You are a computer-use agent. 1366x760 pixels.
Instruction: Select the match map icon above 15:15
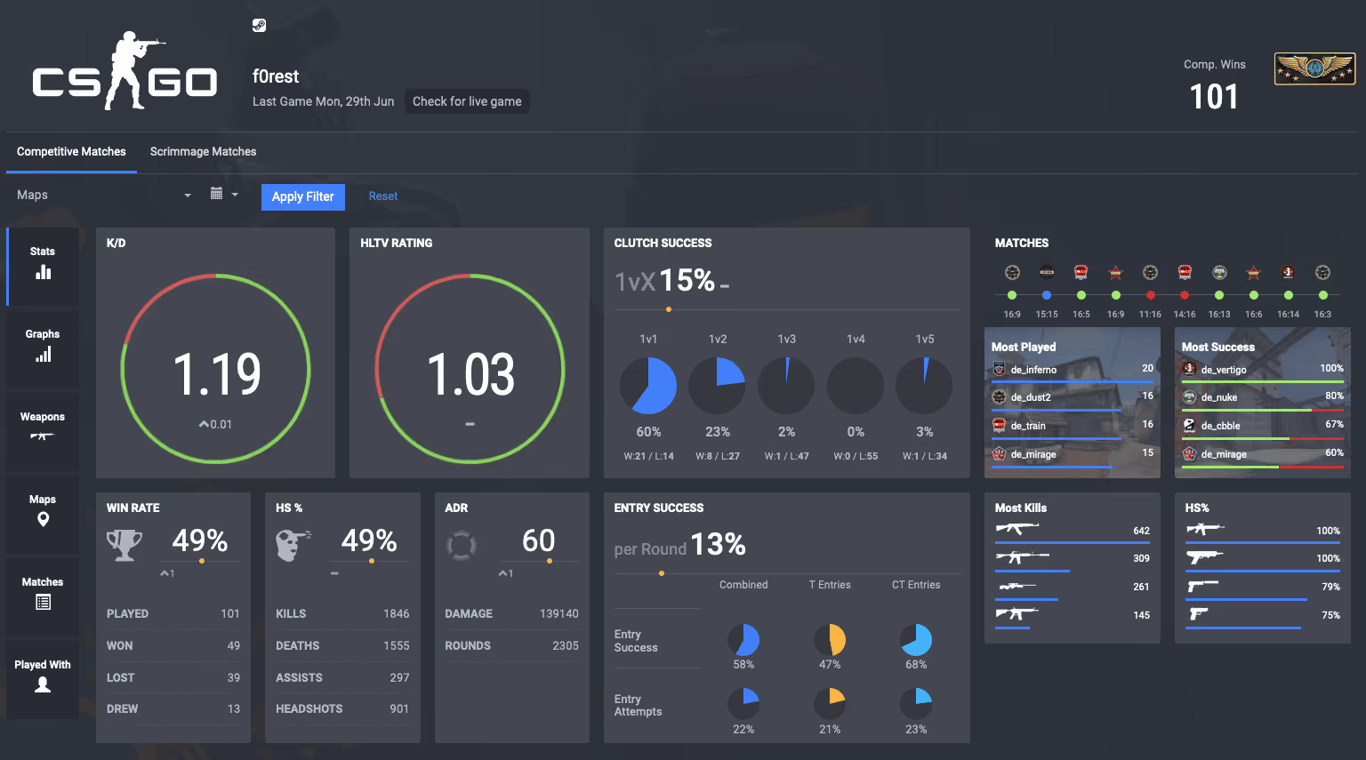(1047, 272)
